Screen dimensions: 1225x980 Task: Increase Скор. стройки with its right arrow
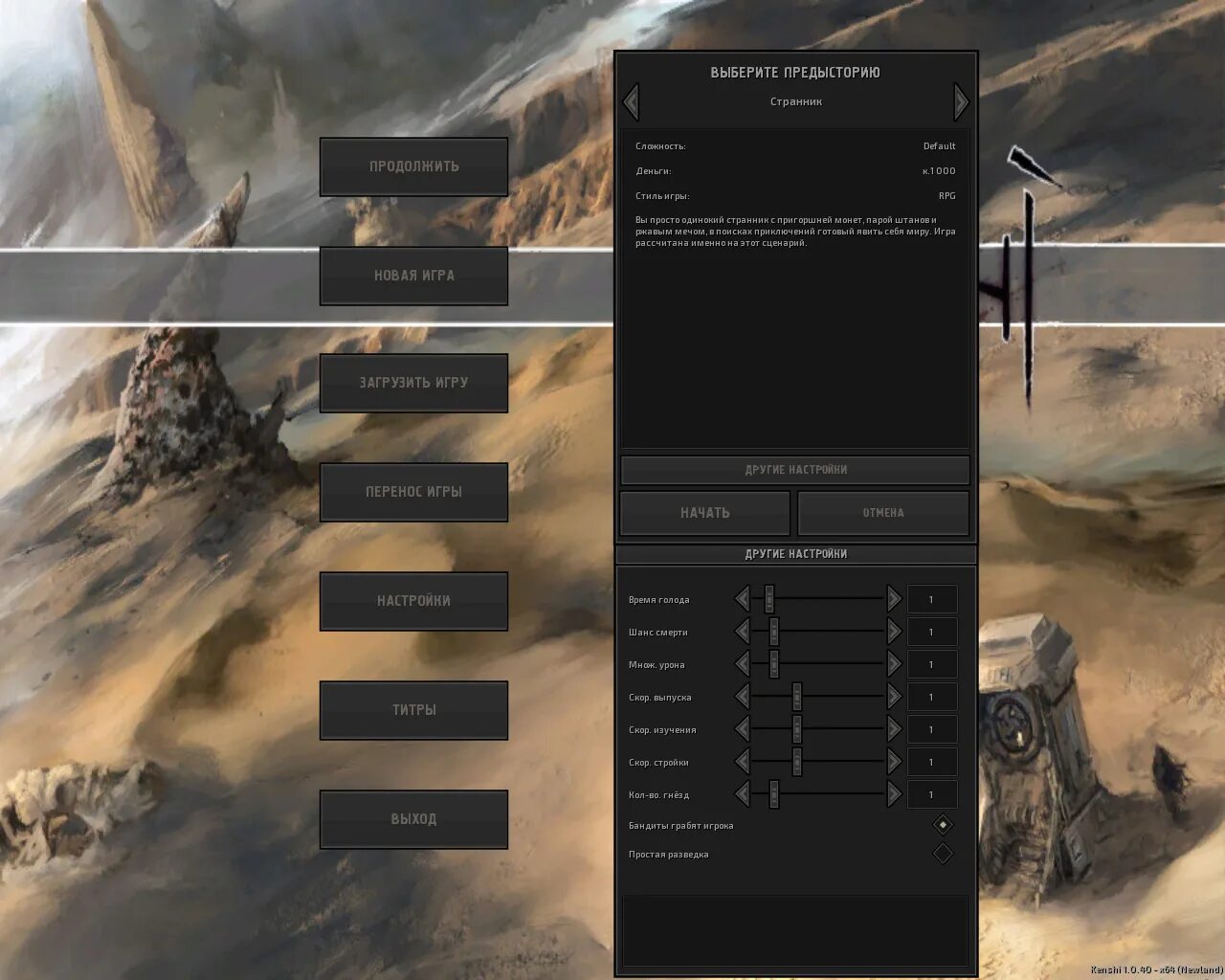894,762
